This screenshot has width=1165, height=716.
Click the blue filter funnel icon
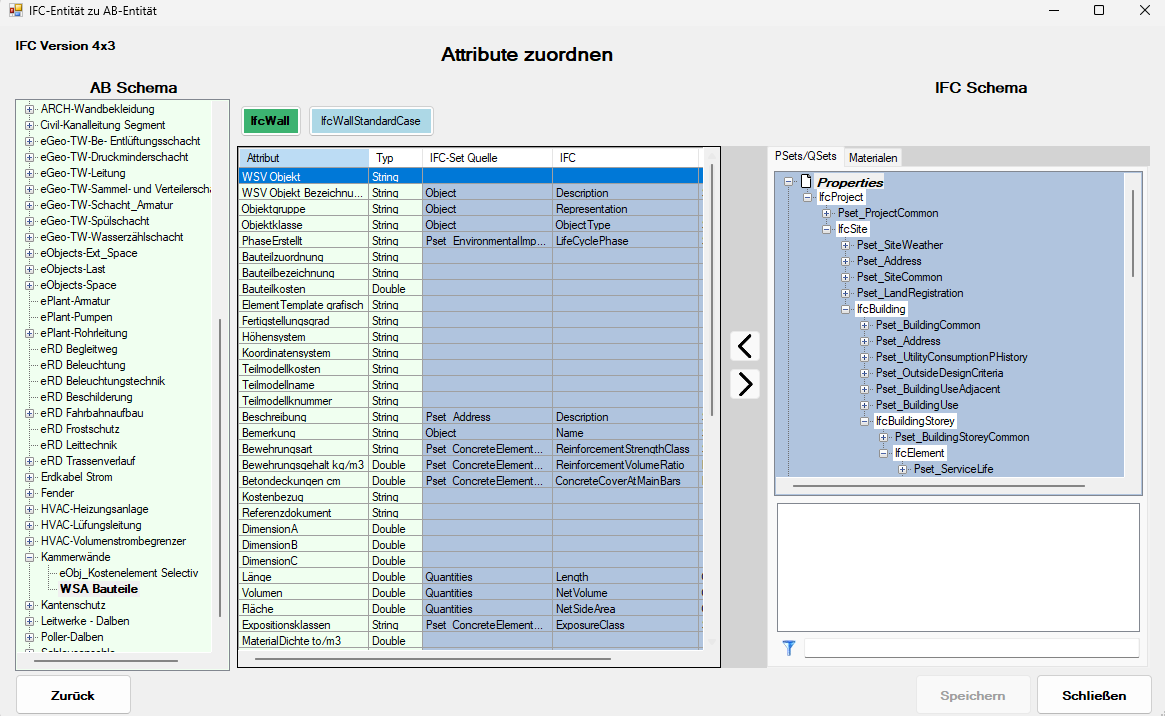[788, 648]
